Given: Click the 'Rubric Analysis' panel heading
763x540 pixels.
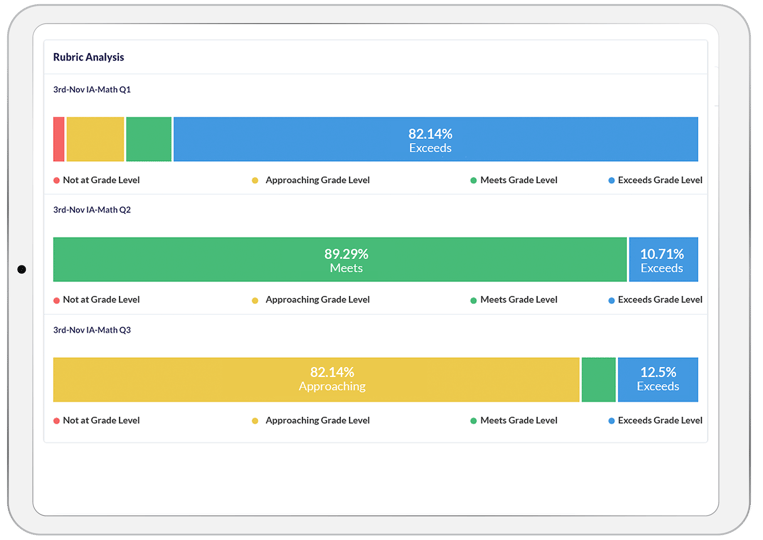Looking at the screenshot, I should 89,58.
